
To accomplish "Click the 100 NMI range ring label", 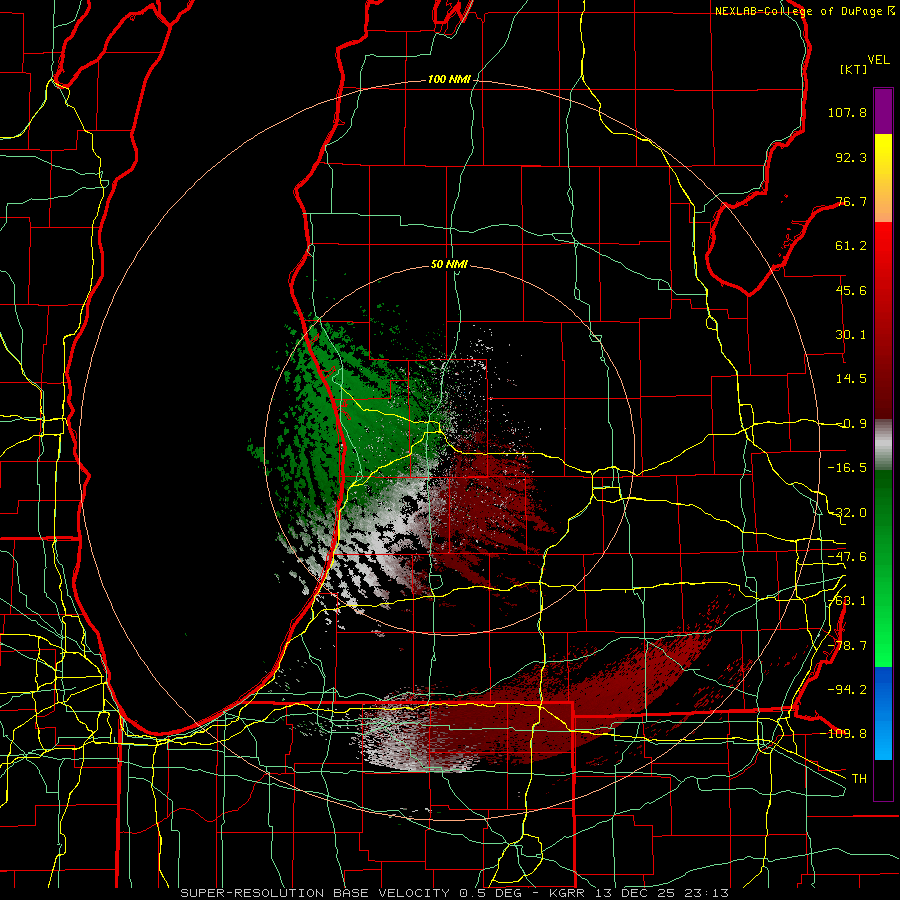I will point(449,79).
